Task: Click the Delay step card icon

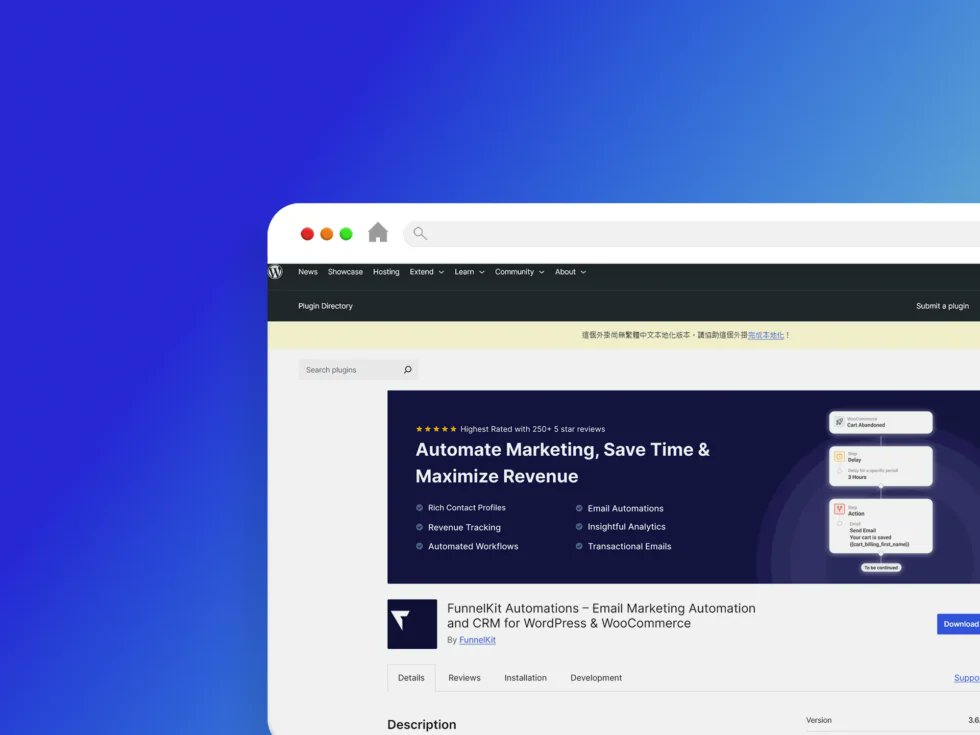Action: pos(839,456)
